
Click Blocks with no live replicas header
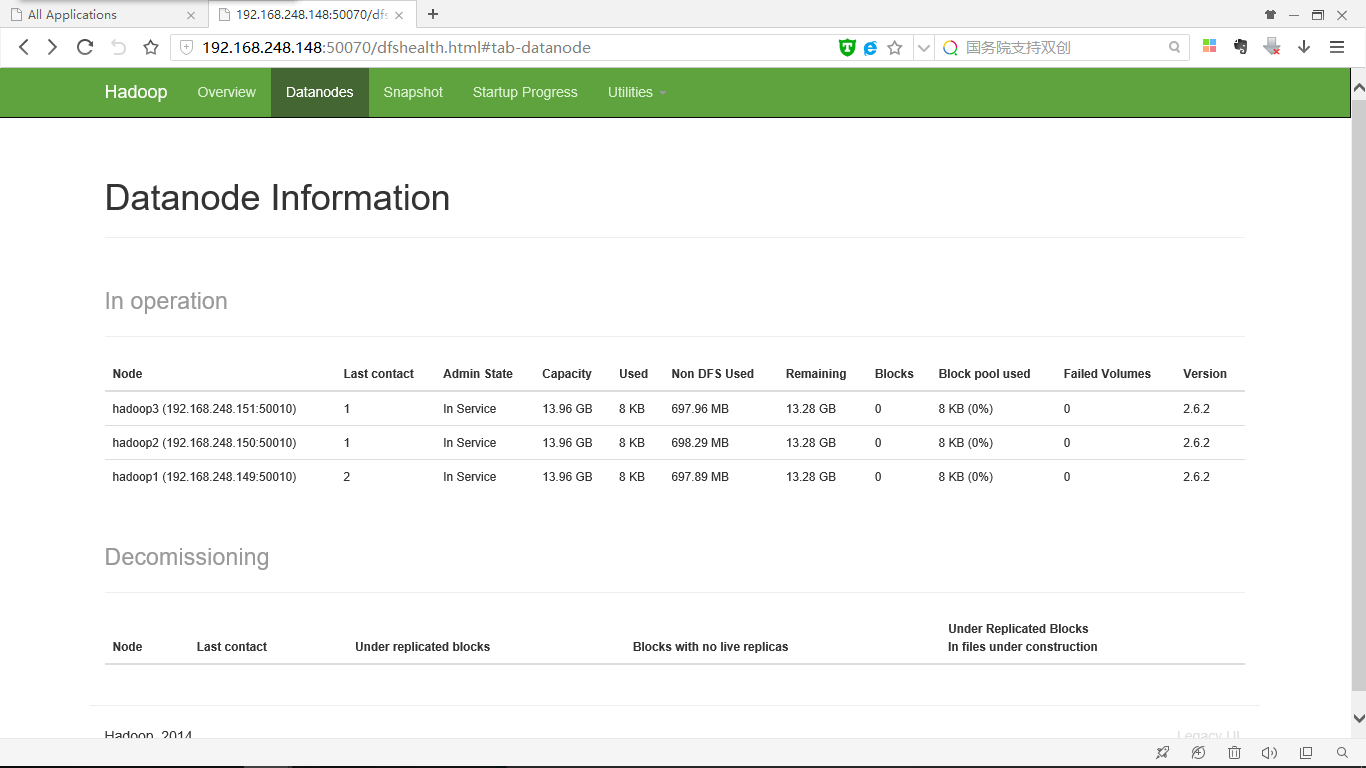(x=711, y=647)
